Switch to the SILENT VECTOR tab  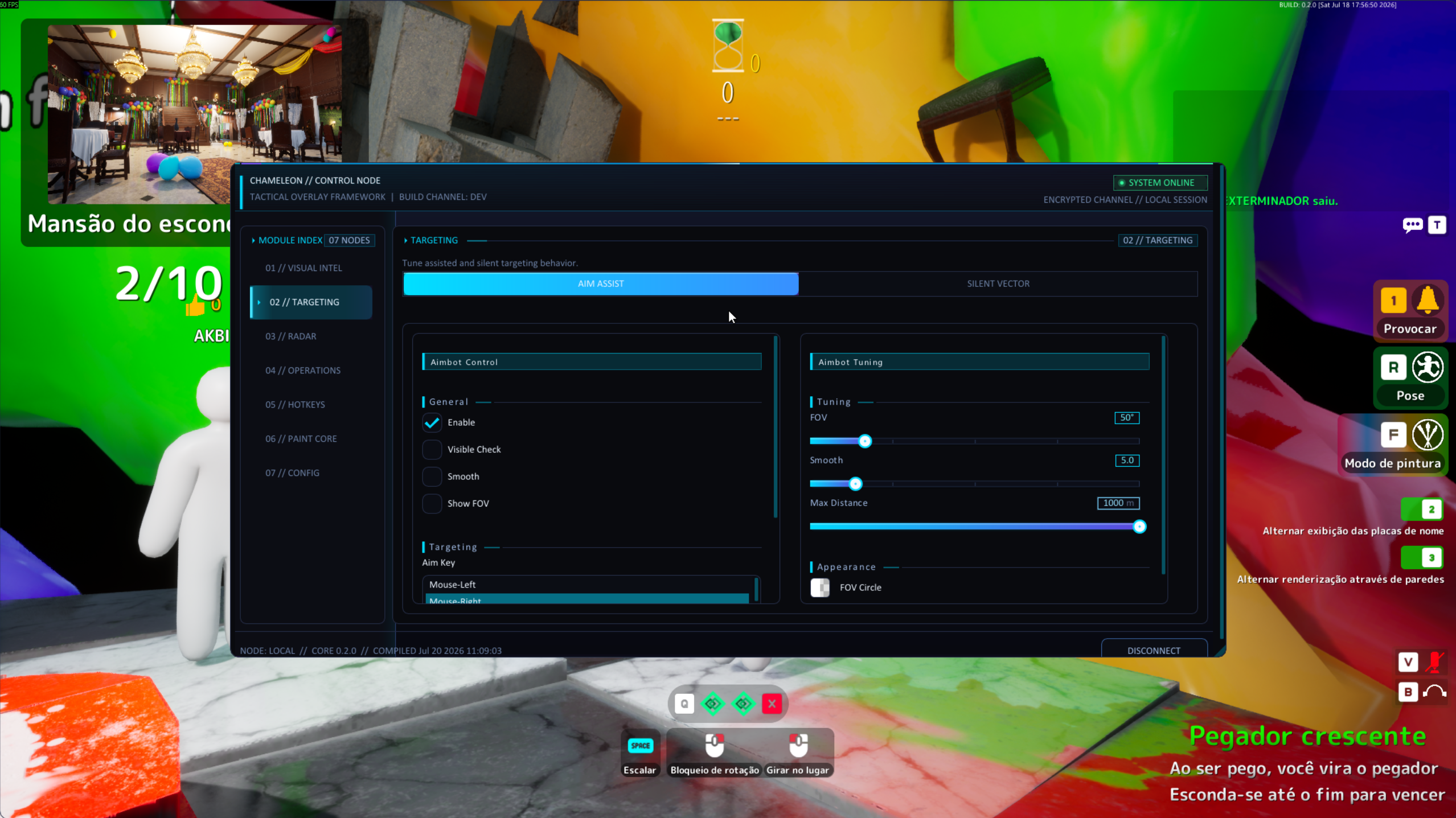pos(998,283)
